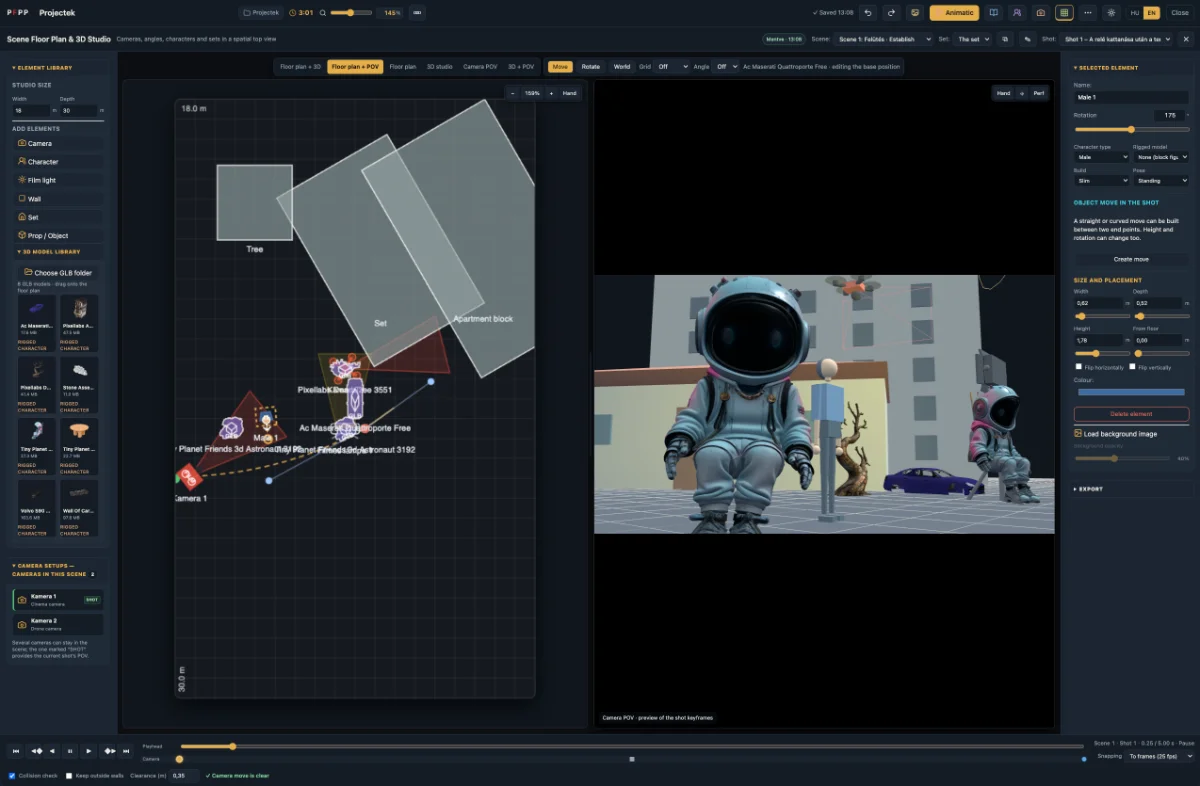Screen dimensions: 1200x786
Task: Click the Undo arrow icon in top bar
Action: click(x=867, y=13)
